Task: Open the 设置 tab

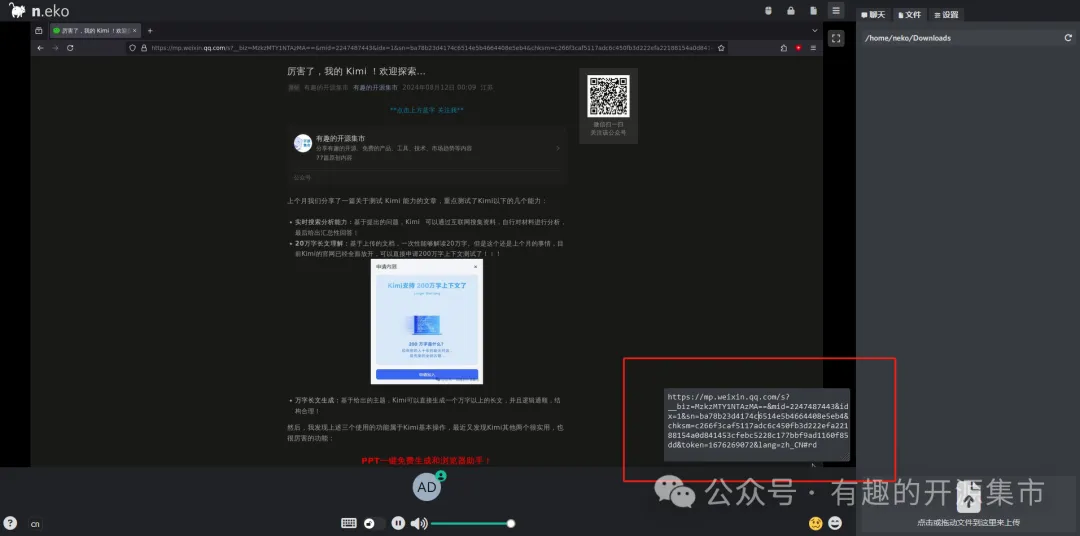Action: point(946,14)
